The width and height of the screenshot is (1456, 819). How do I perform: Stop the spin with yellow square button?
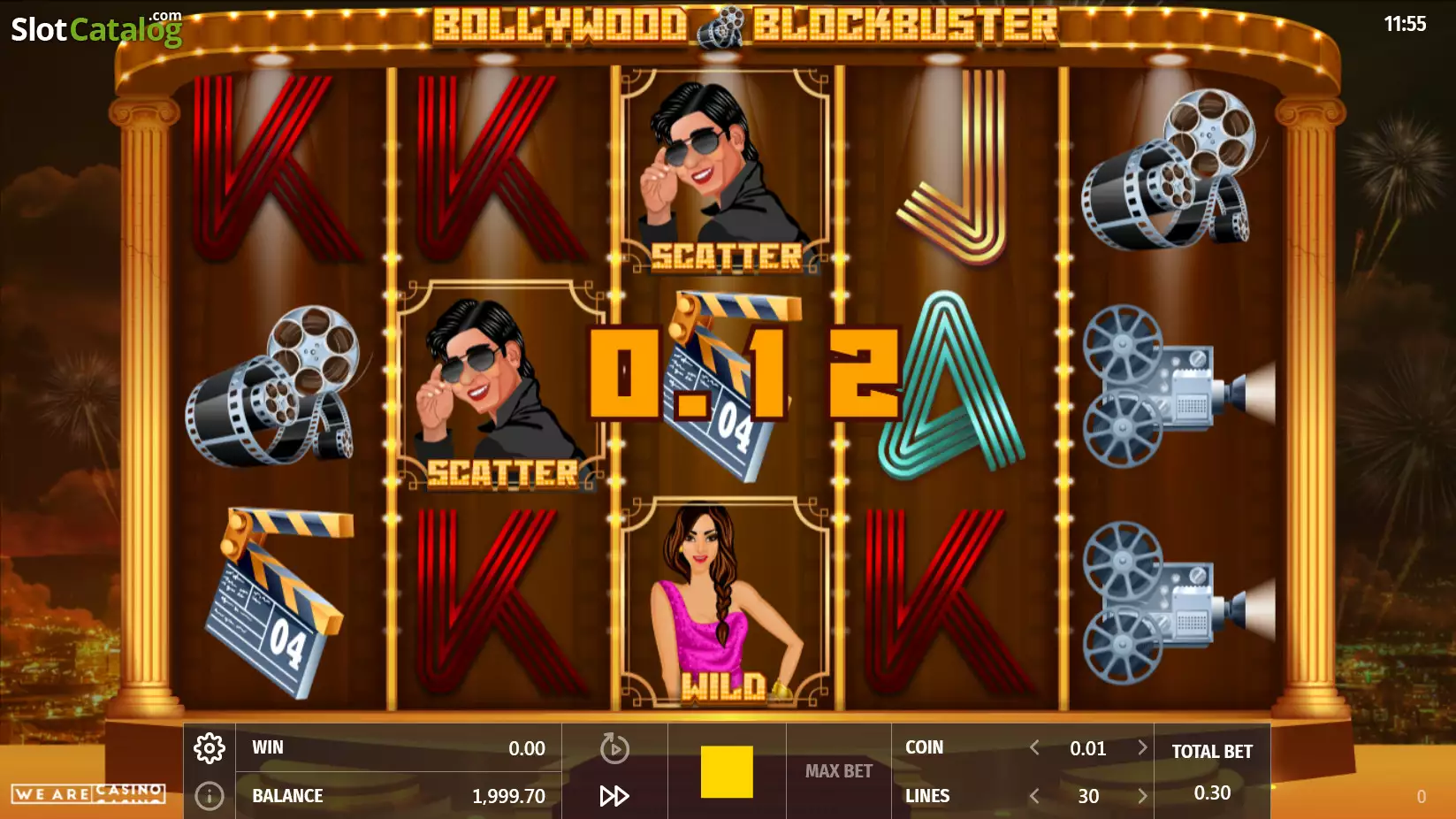(x=727, y=772)
